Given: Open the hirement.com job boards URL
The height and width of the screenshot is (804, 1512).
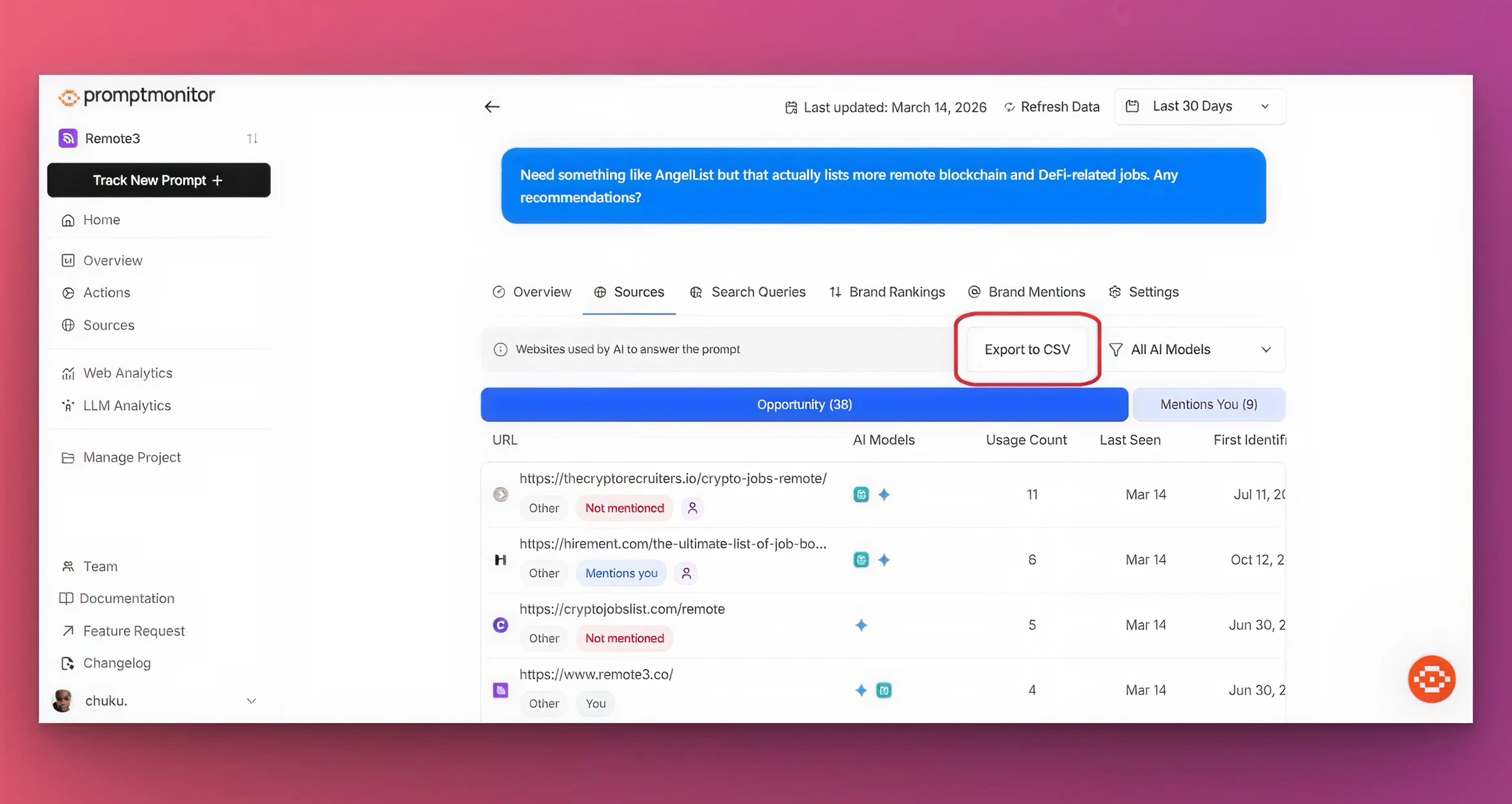Looking at the screenshot, I should point(673,544).
